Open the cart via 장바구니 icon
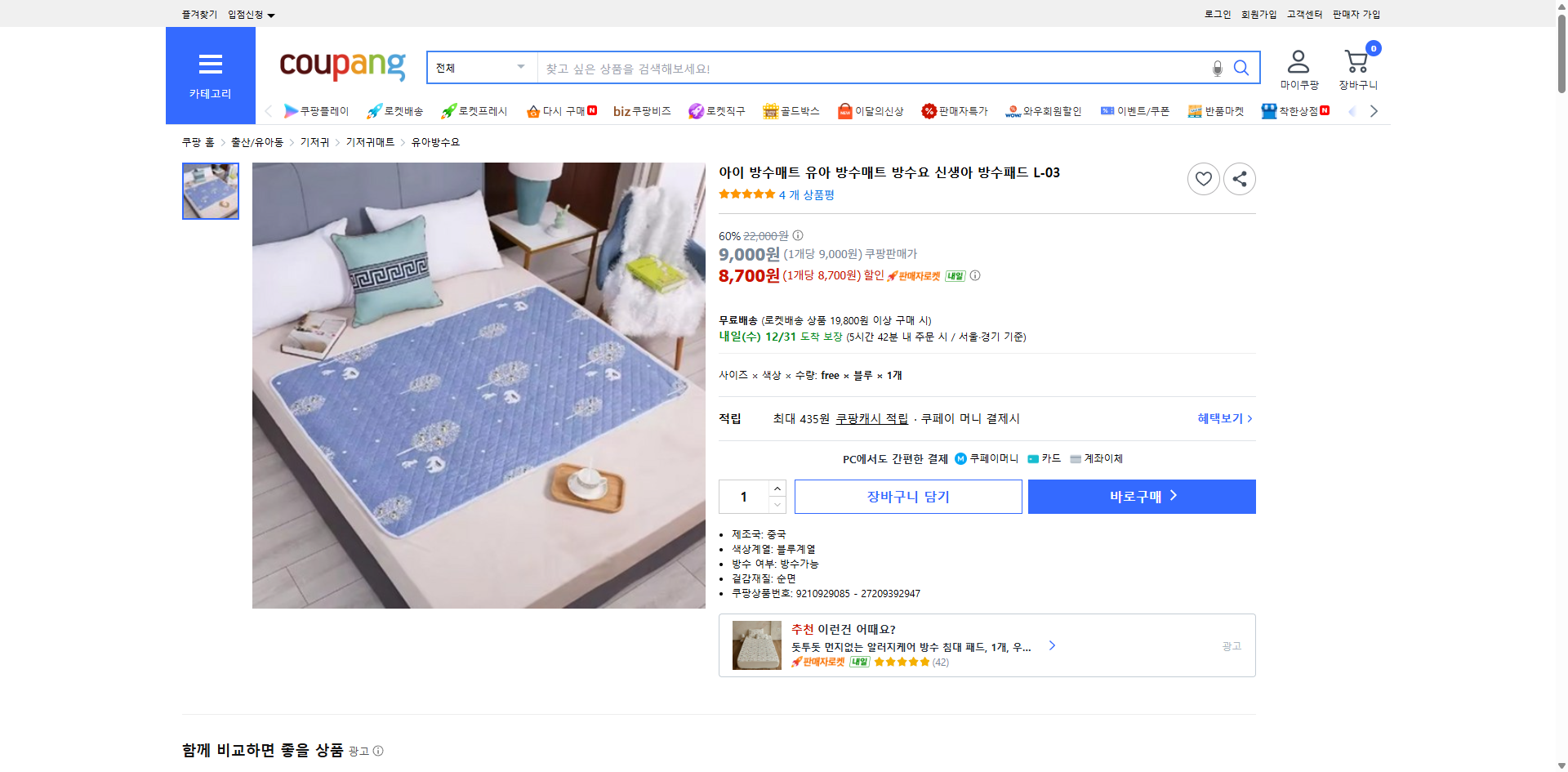The width and height of the screenshot is (1568, 772). (x=1356, y=60)
